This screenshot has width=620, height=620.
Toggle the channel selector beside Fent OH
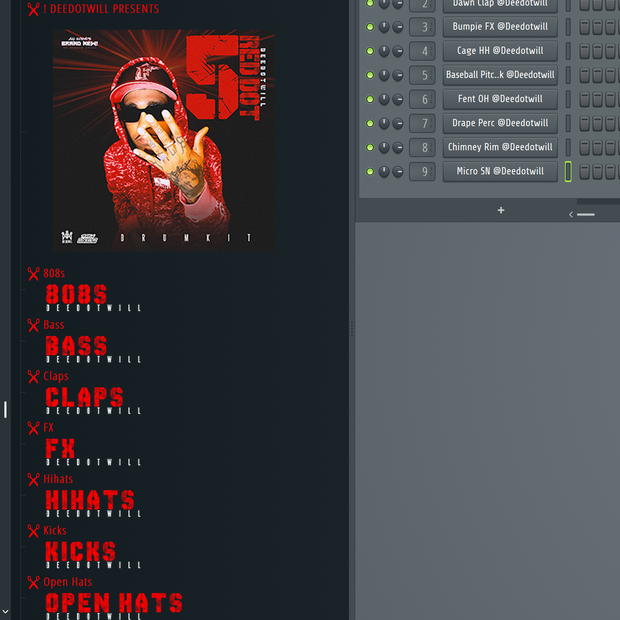click(568, 99)
